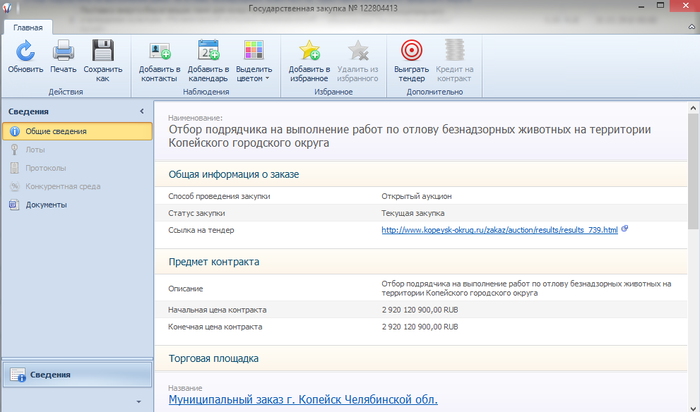Click the Сохранить как floppy disk icon

tap(102, 52)
